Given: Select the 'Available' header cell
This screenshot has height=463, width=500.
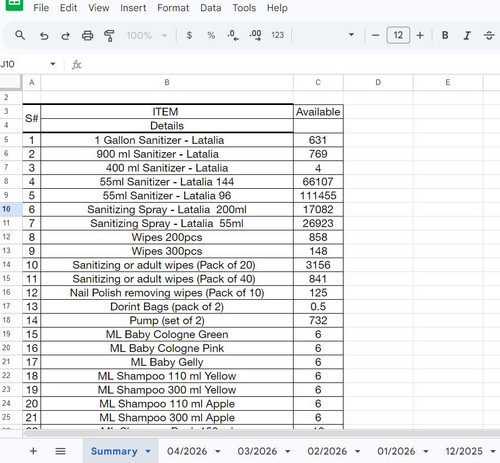Looking at the screenshot, I should (x=318, y=112).
